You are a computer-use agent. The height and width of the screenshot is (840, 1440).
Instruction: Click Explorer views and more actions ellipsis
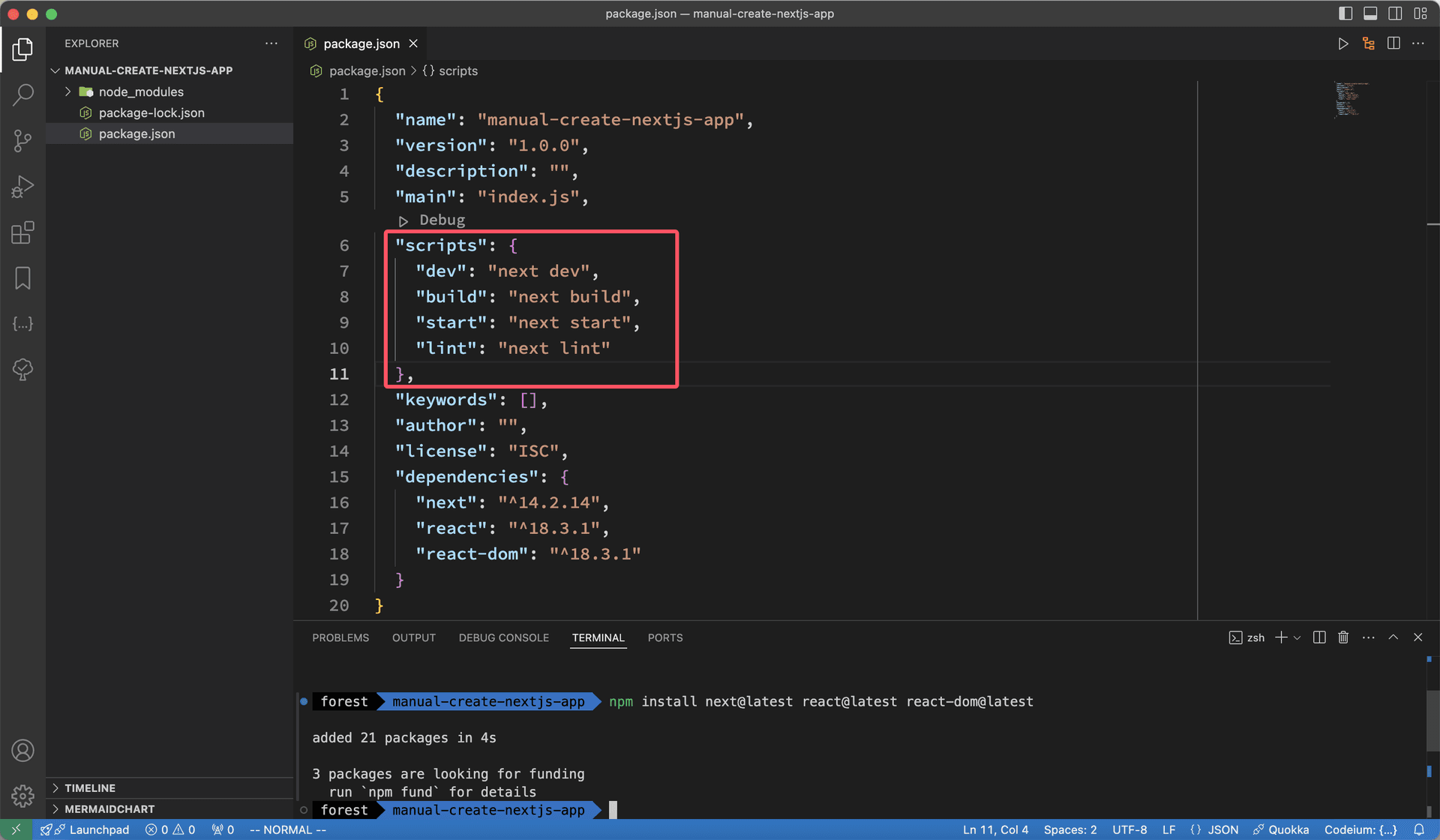(x=271, y=43)
